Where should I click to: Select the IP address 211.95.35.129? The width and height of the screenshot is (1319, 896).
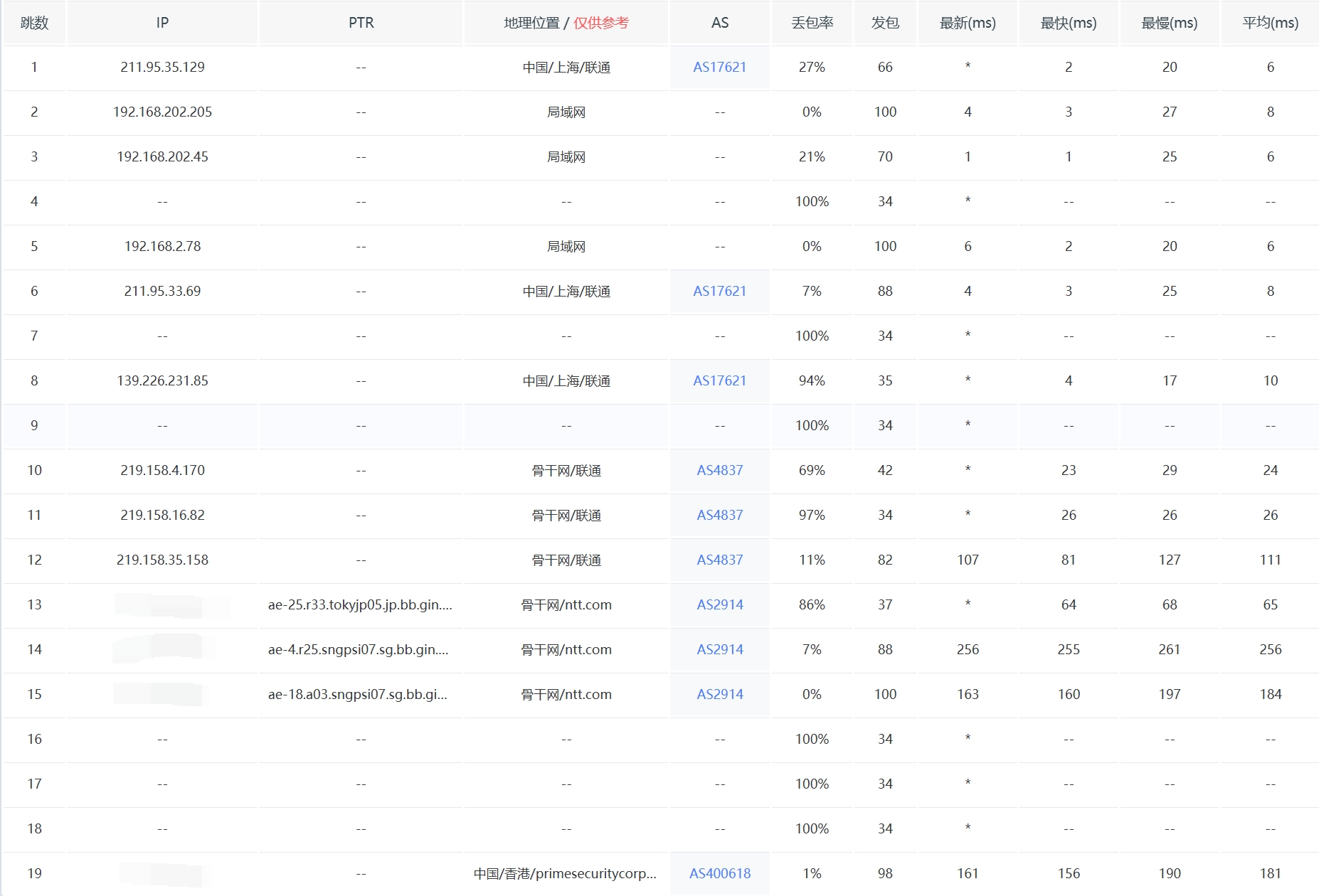tap(162, 67)
